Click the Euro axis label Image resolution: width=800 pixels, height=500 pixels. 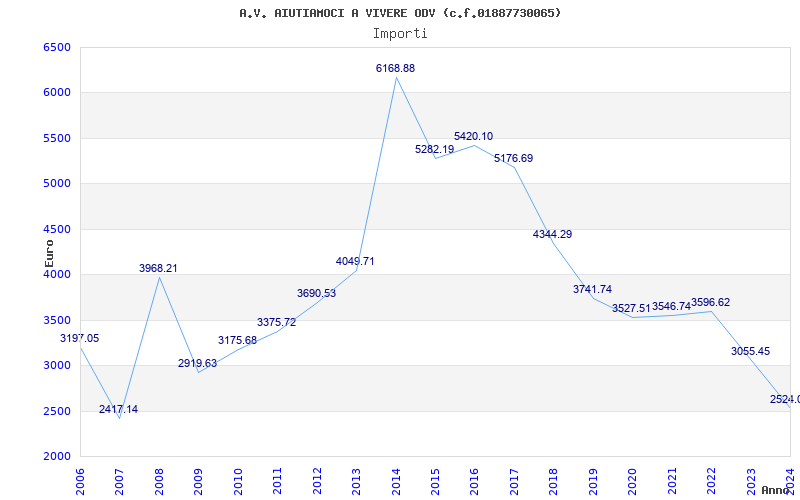point(49,253)
